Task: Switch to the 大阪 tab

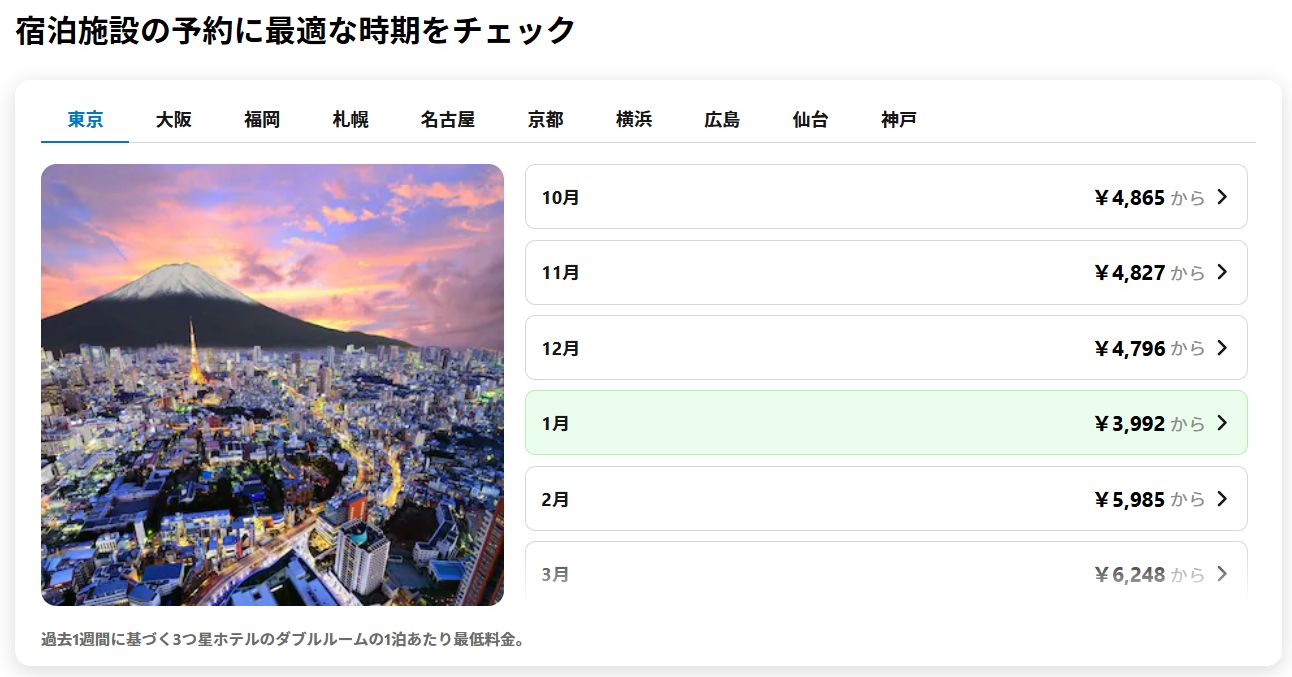Action: [x=173, y=120]
